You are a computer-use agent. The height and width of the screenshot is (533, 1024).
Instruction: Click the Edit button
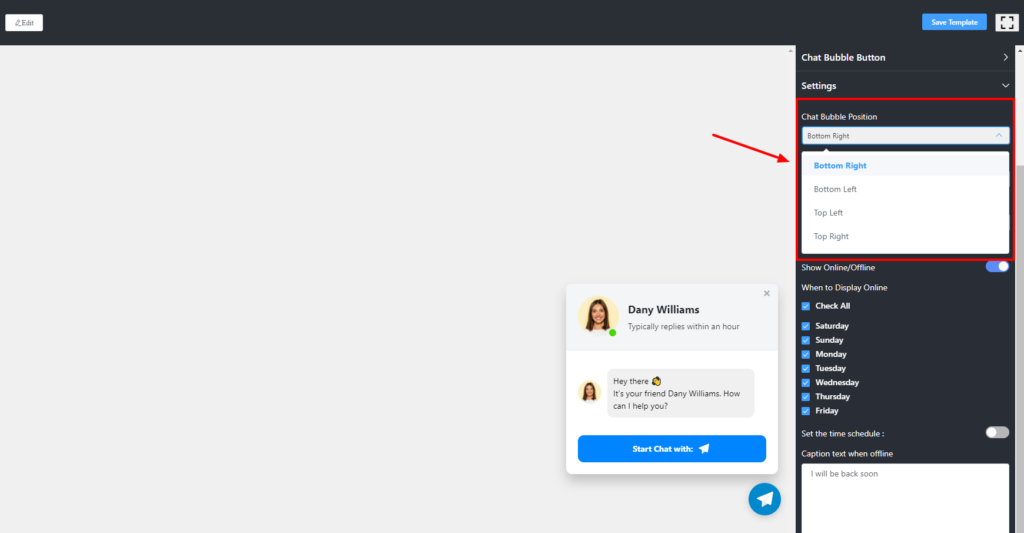pos(24,23)
